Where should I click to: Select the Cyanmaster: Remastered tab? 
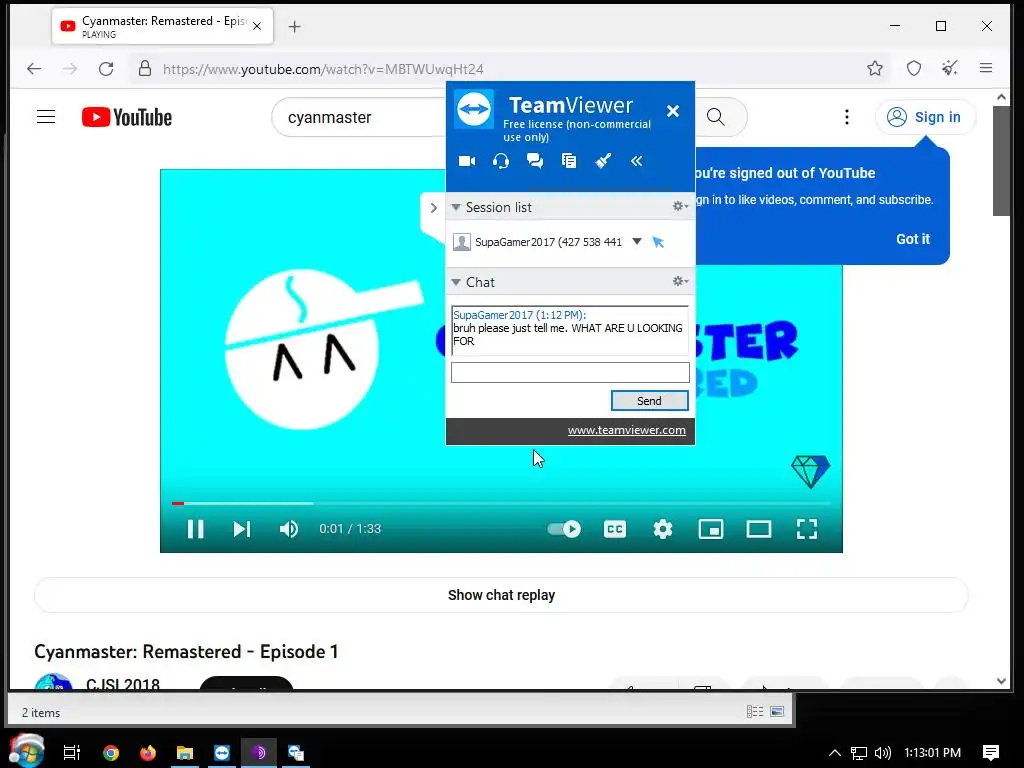pyautogui.click(x=163, y=27)
